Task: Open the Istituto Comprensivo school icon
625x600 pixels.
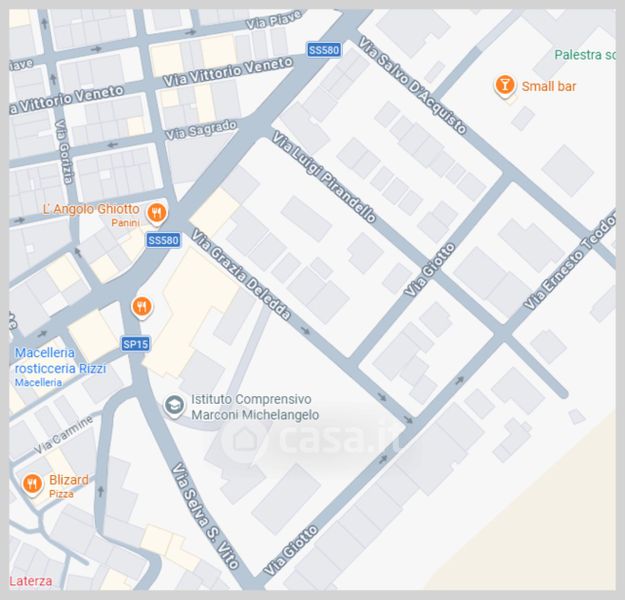Action: [174, 405]
